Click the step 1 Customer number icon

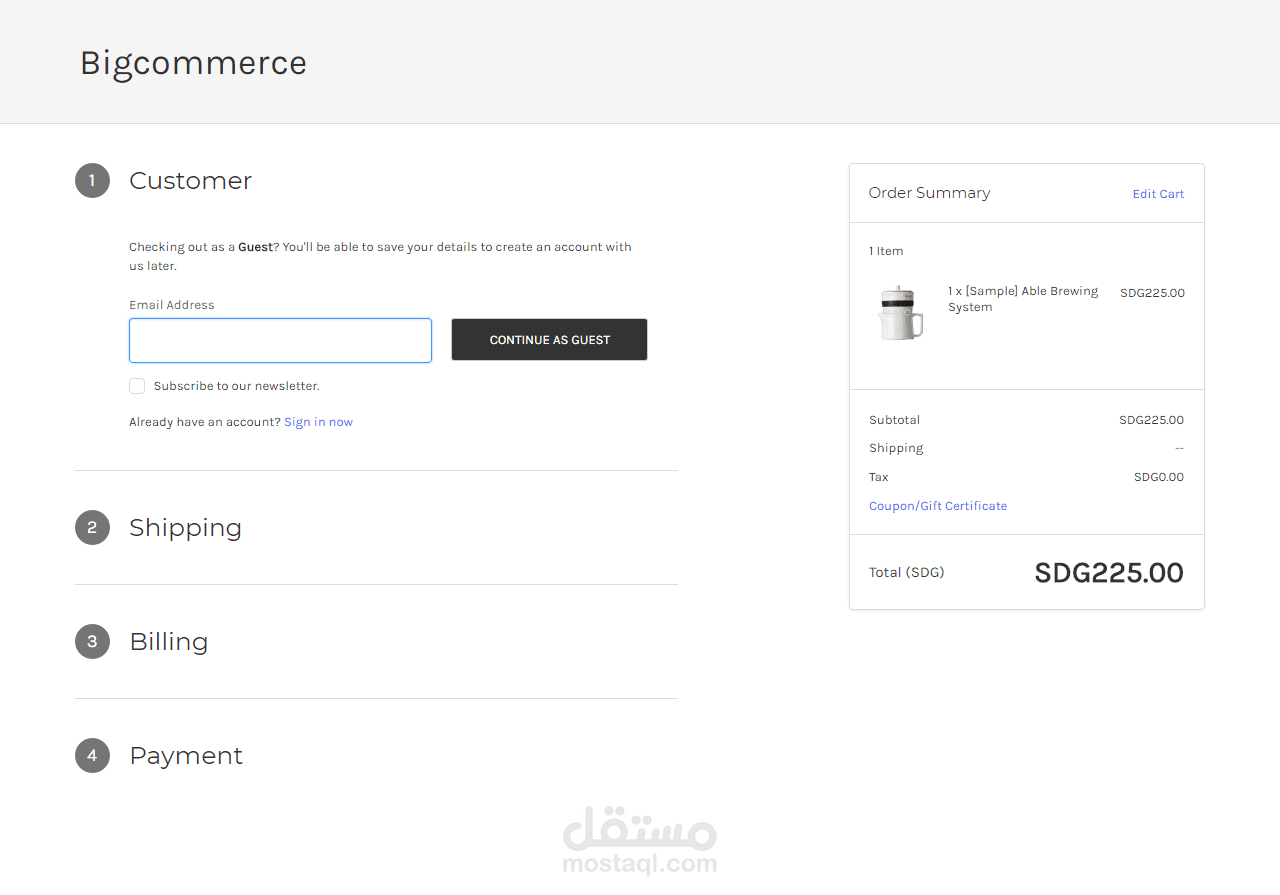[92, 181]
